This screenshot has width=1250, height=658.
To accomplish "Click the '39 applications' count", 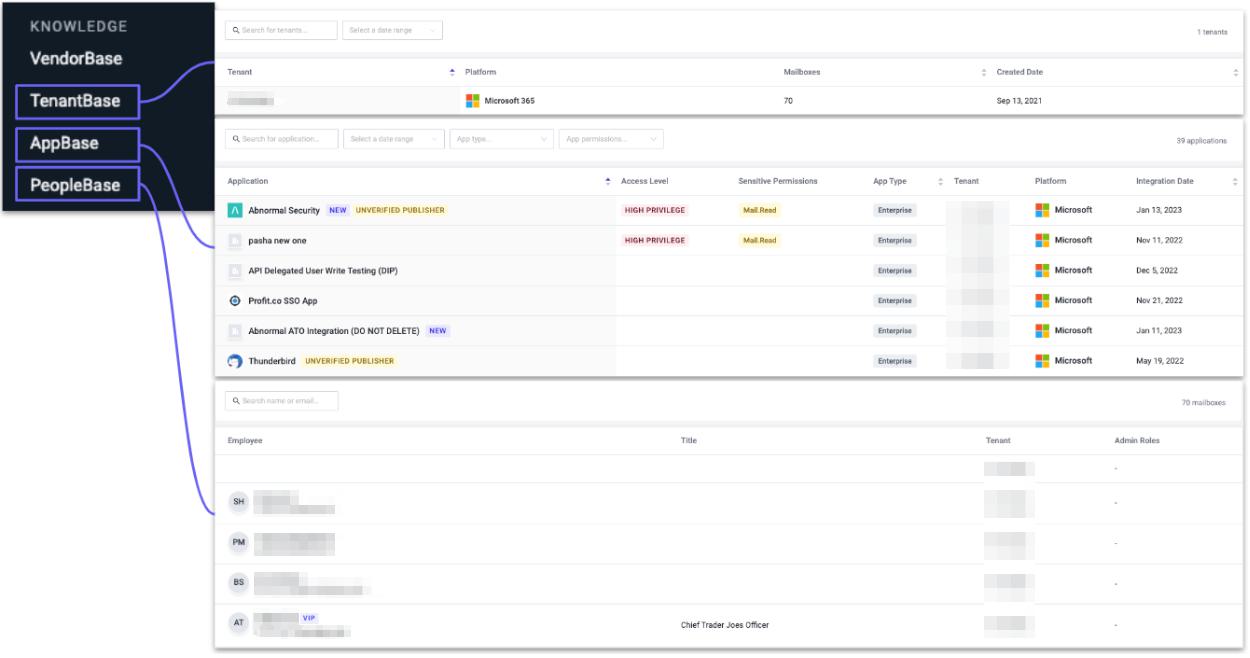I will pyautogui.click(x=1201, y=141).
